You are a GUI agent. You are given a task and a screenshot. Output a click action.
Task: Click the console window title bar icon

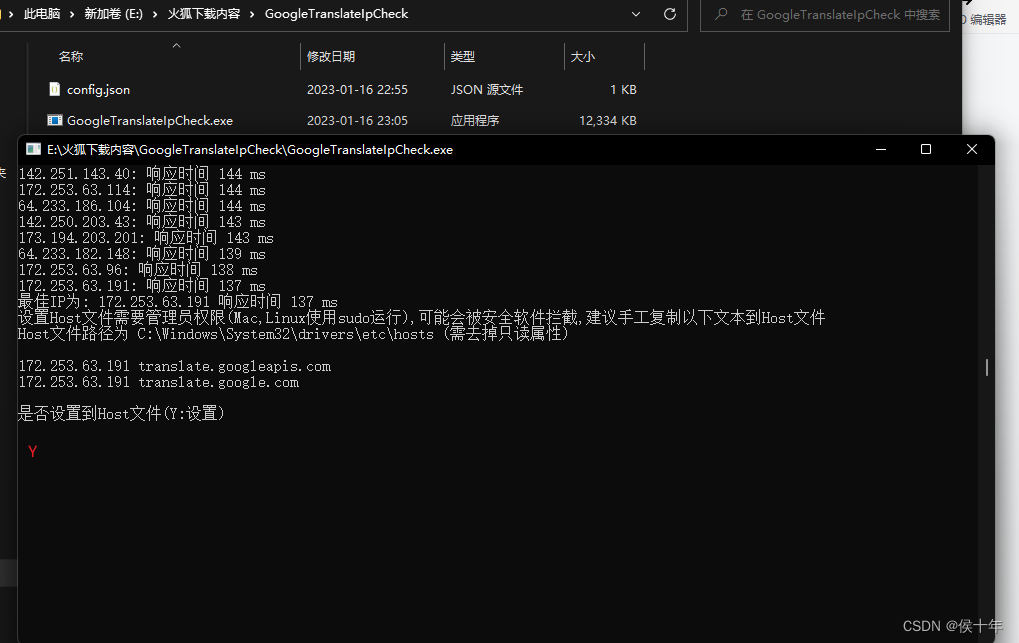click(x=33, y=150)
